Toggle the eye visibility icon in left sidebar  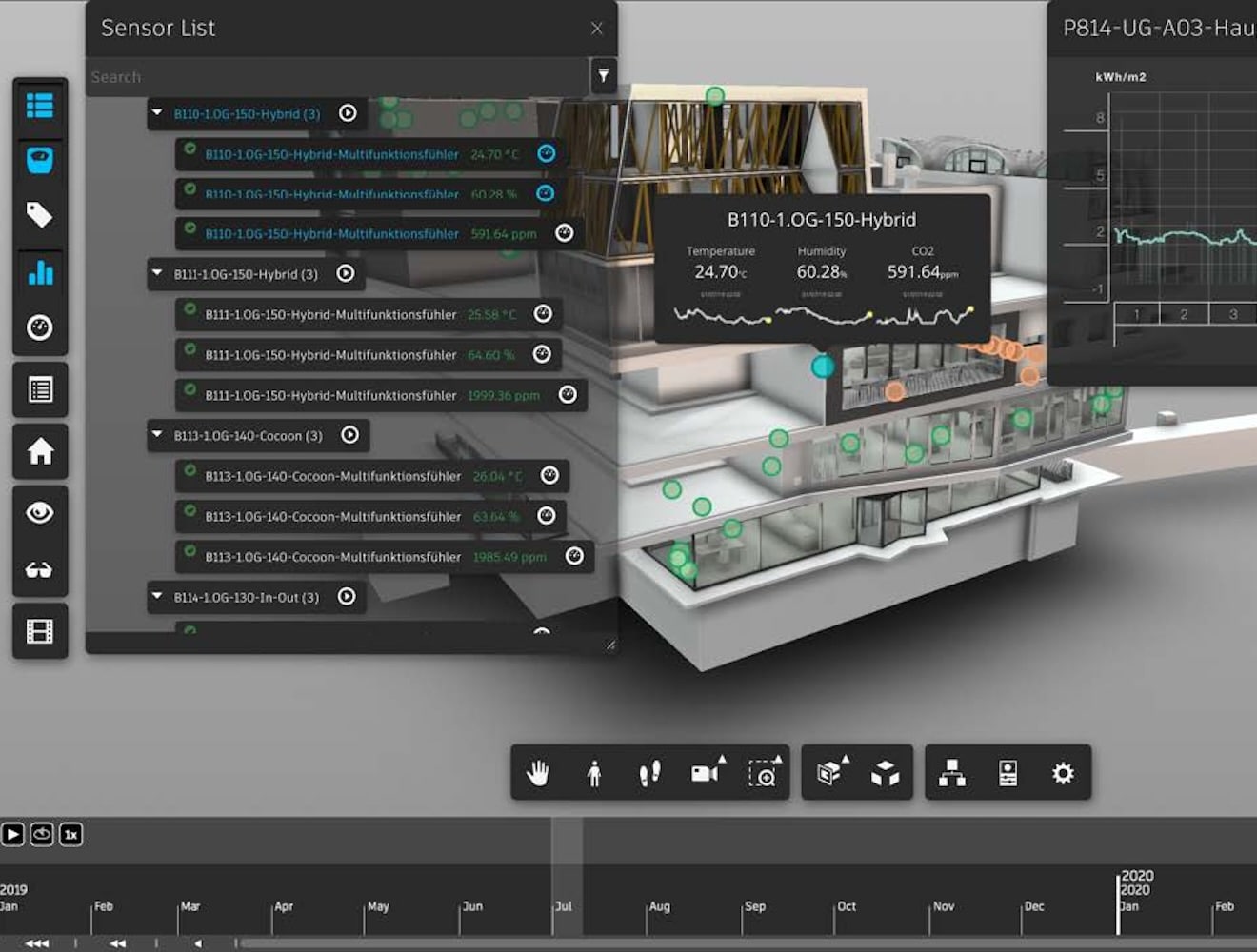point(40,514)
